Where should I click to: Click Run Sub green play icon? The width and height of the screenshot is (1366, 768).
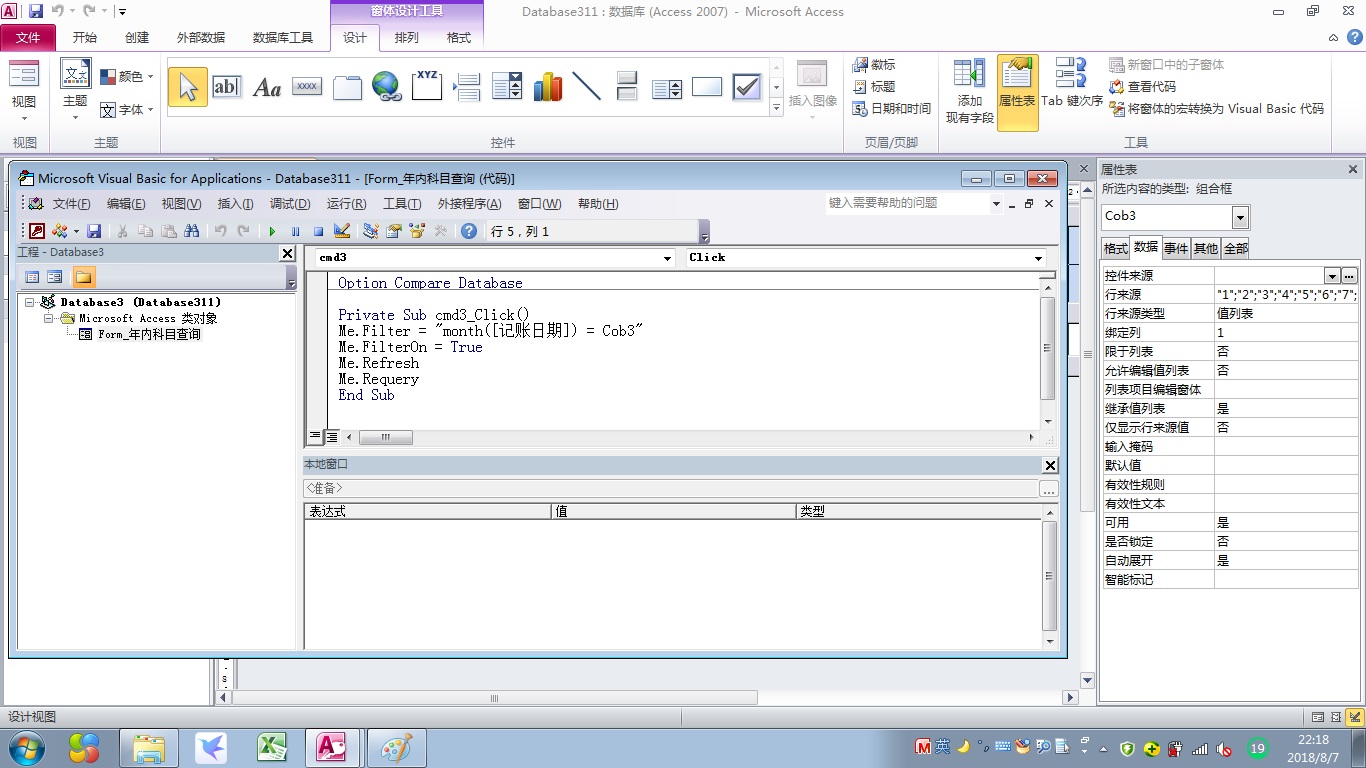coord(272,231)
